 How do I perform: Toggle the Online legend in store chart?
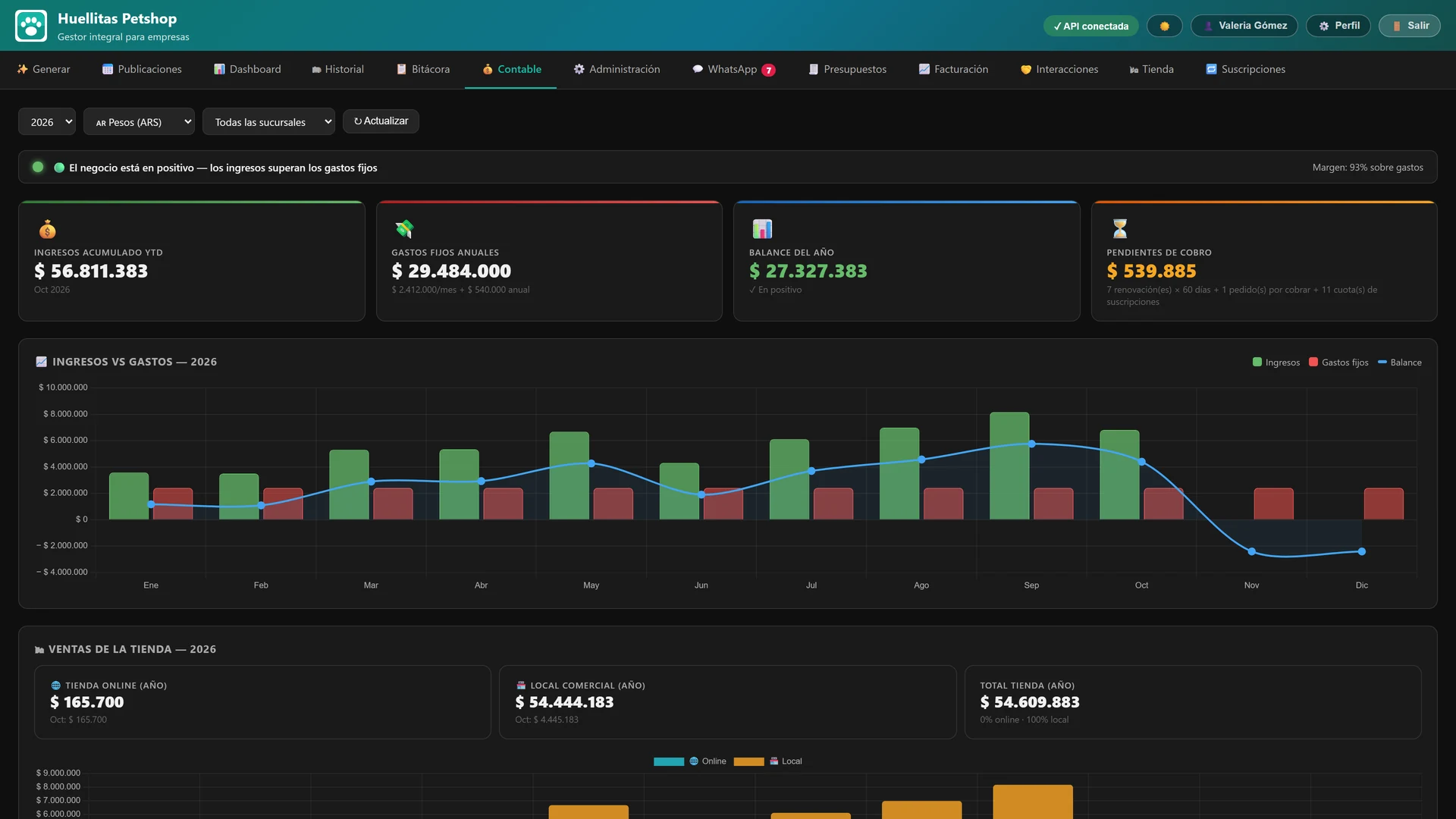[689, 761]
